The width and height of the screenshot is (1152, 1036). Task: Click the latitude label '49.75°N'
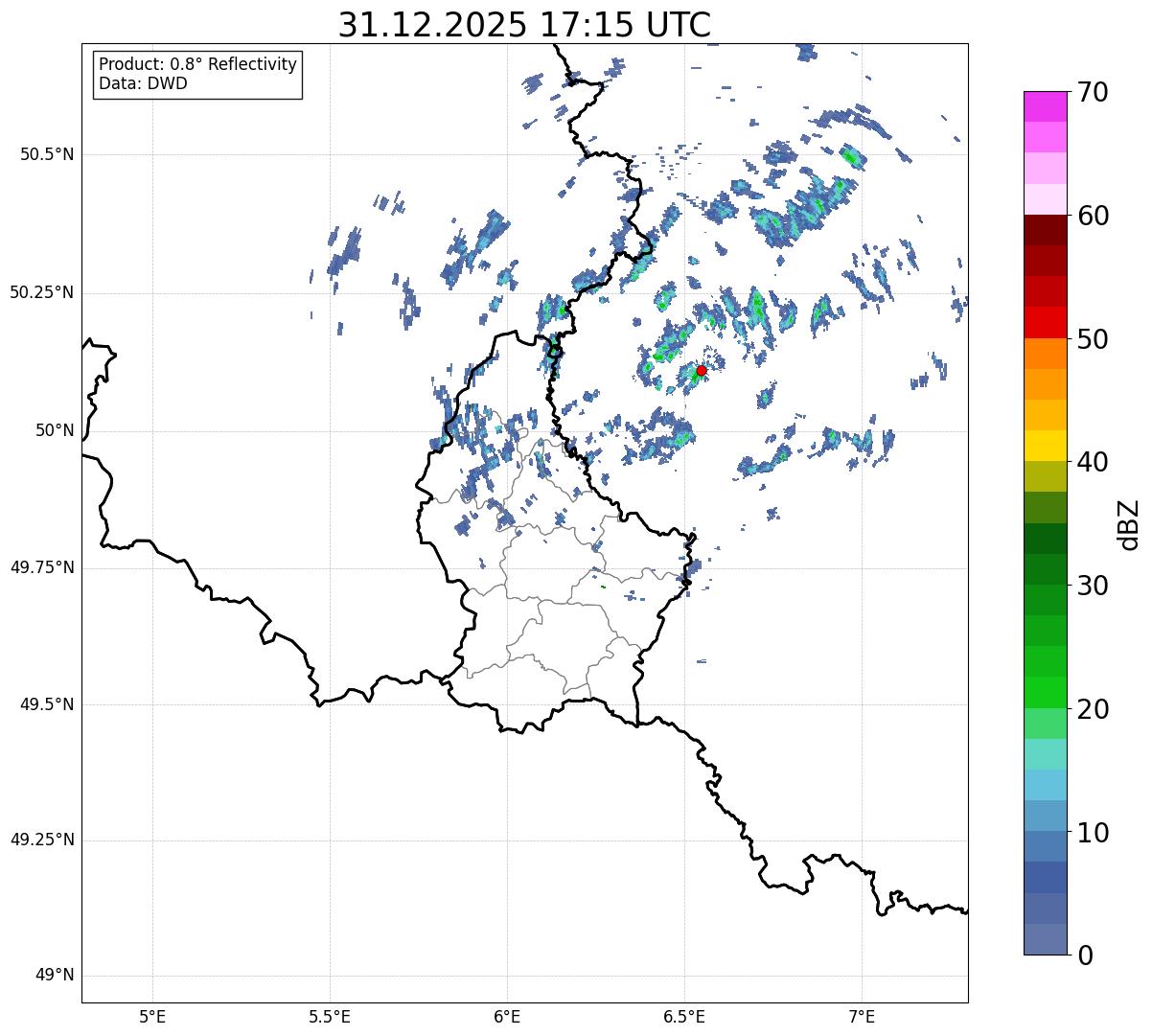click(42, 567)
